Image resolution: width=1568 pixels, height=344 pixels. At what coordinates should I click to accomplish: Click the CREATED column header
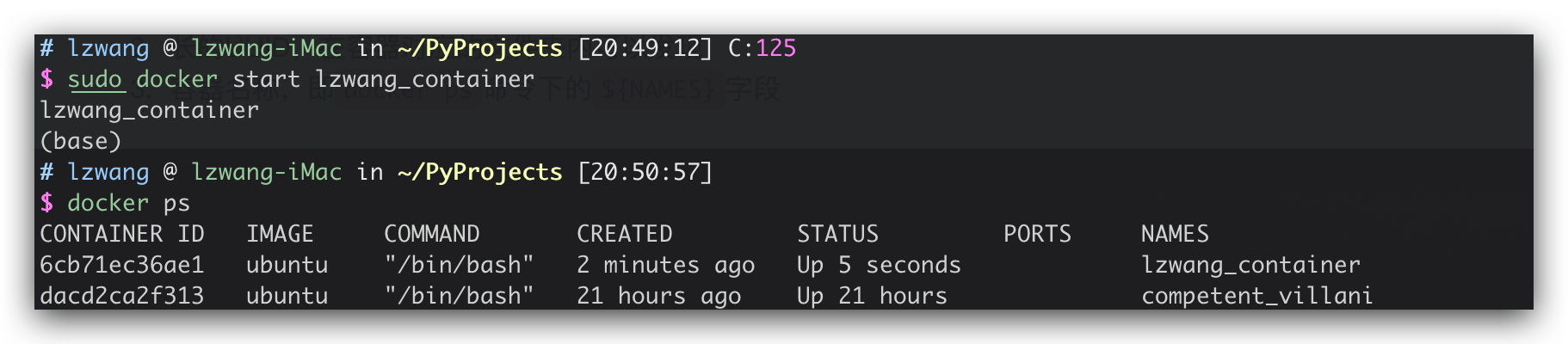(624, 234)
